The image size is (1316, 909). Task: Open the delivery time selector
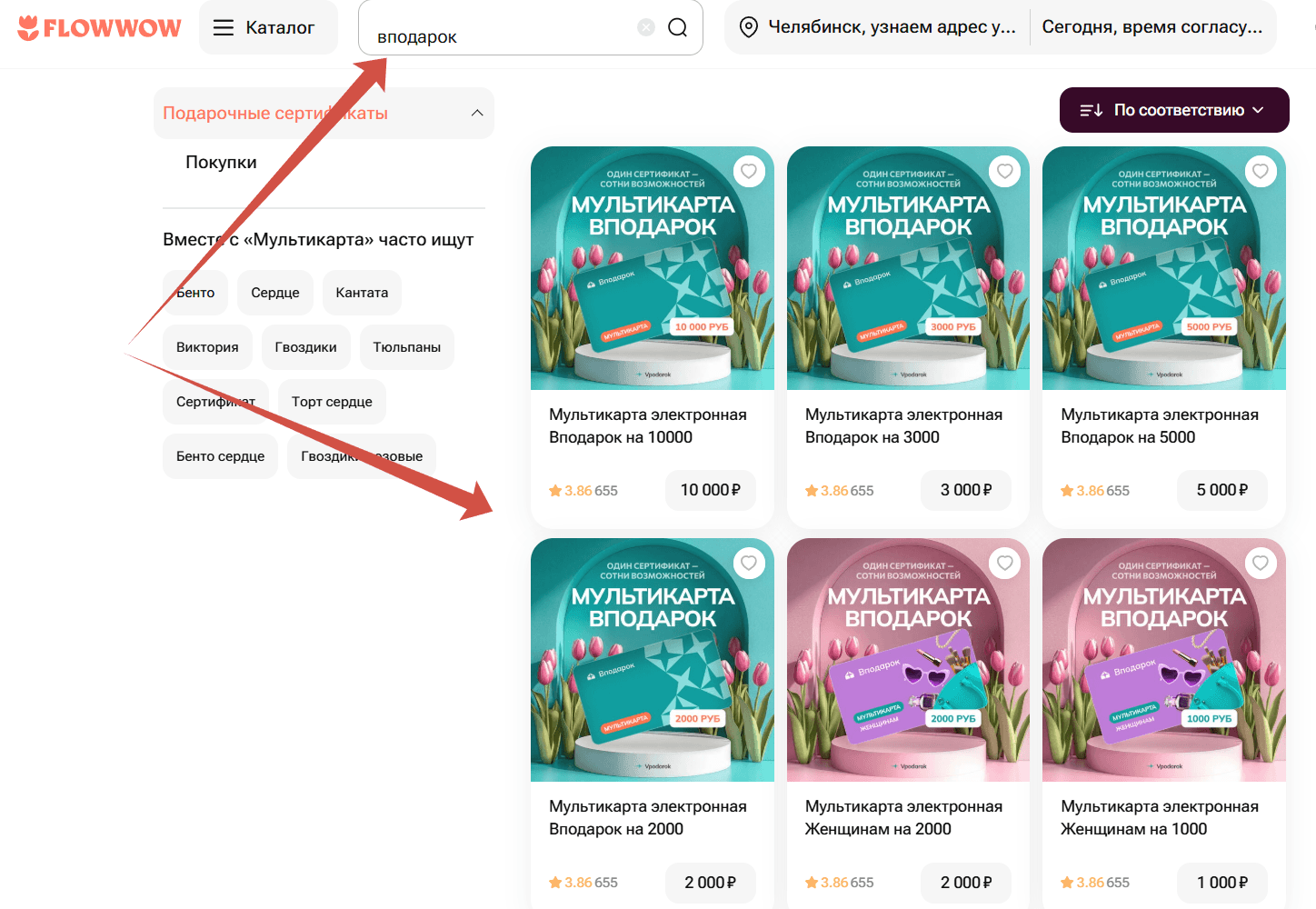[x=1151, y=27]
